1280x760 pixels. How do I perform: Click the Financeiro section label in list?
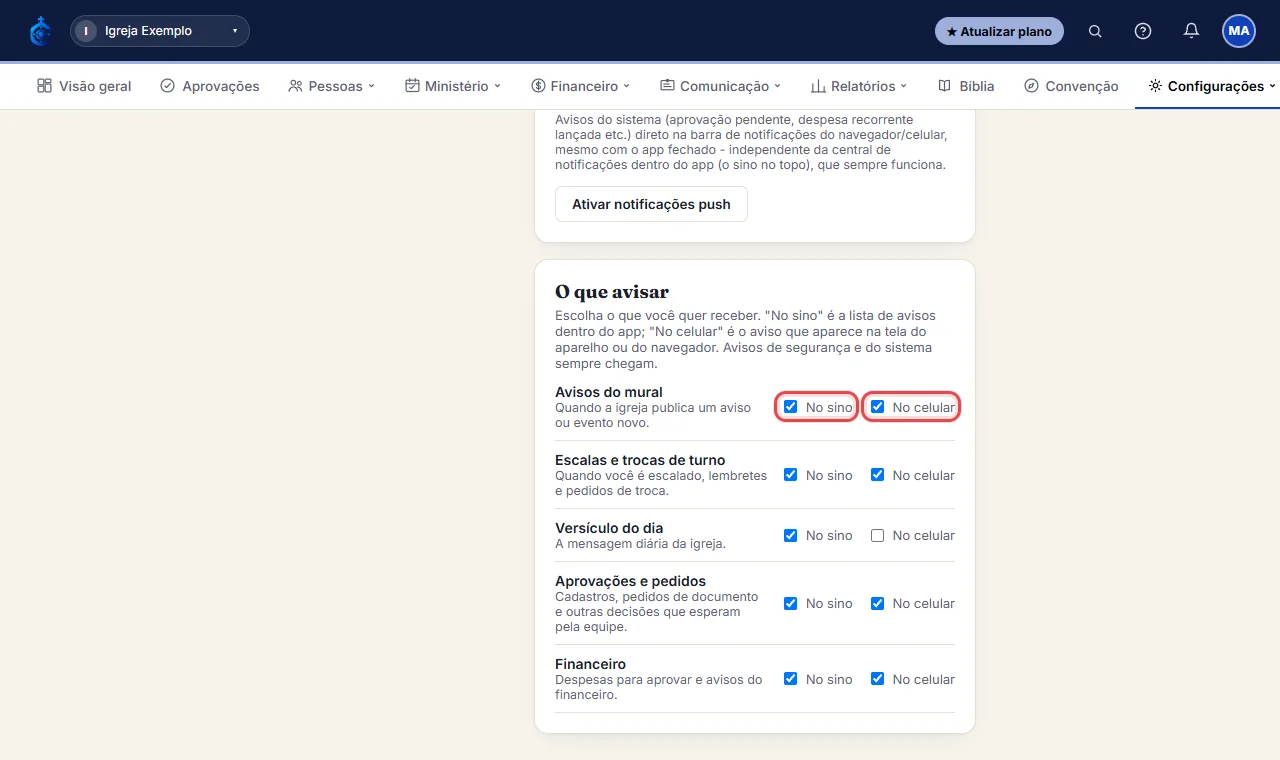click(x=590, y=664)
